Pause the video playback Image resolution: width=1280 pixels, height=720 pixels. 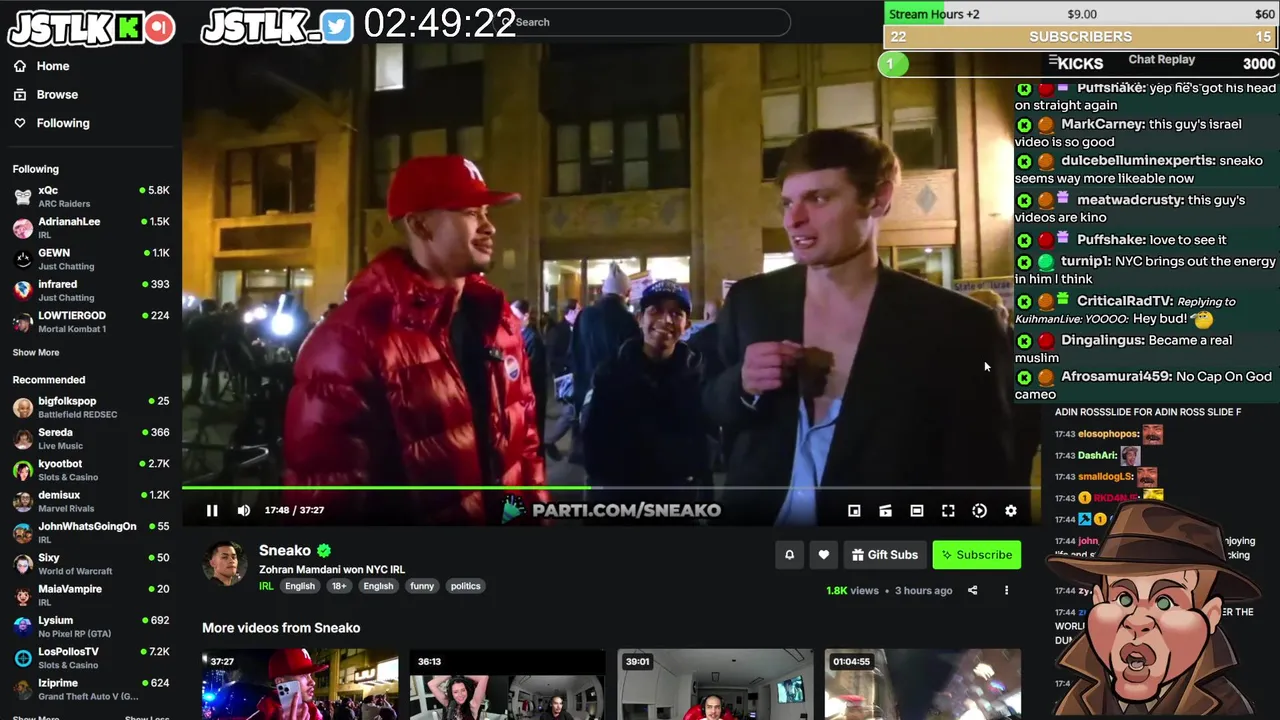[212, 510]
